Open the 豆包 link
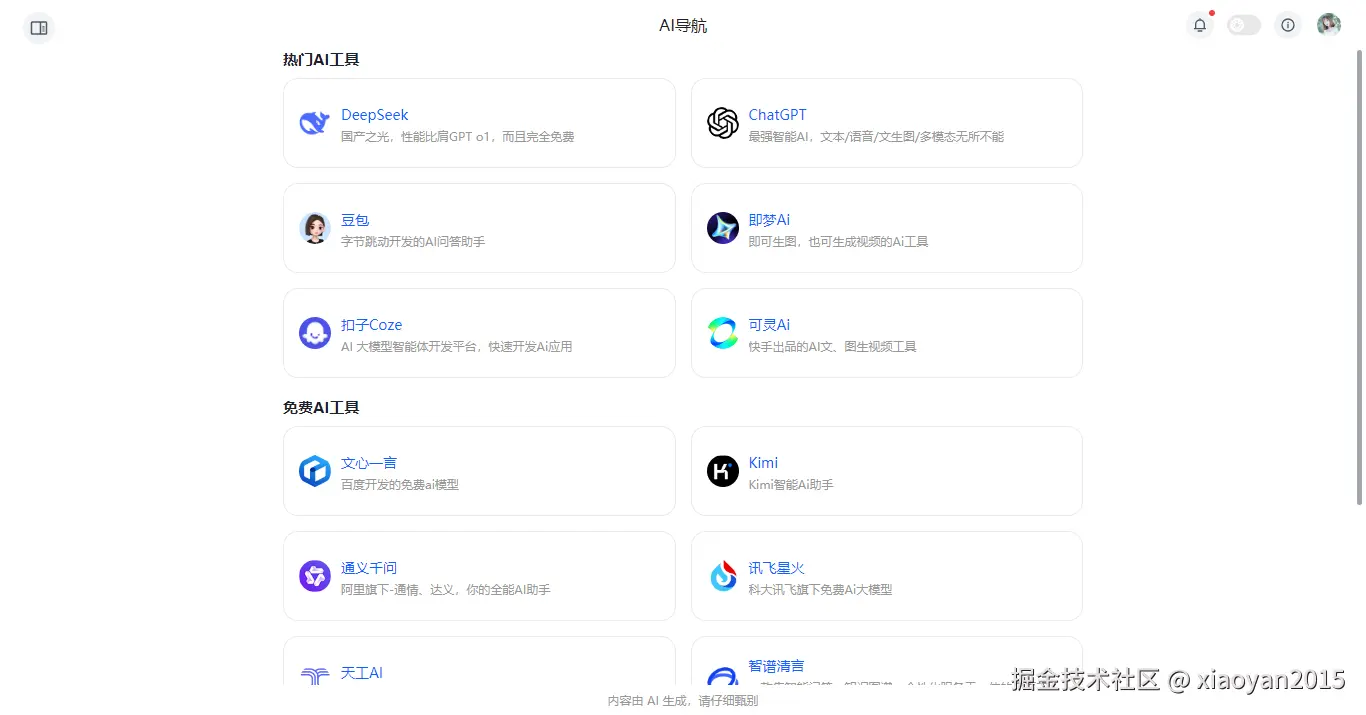Viewport: 1366px width, 715px height. pyautogui.click(x=355, y=220)
